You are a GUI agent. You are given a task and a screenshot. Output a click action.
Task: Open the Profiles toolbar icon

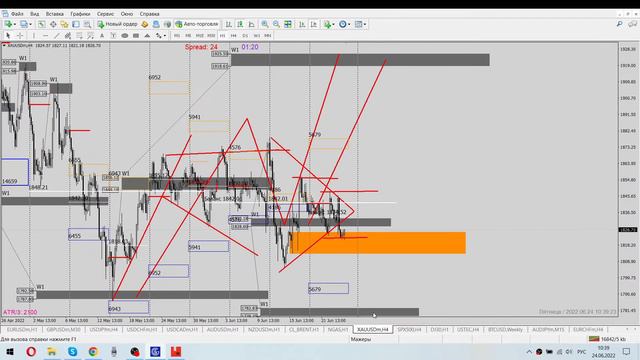click(x=24, y=24)
